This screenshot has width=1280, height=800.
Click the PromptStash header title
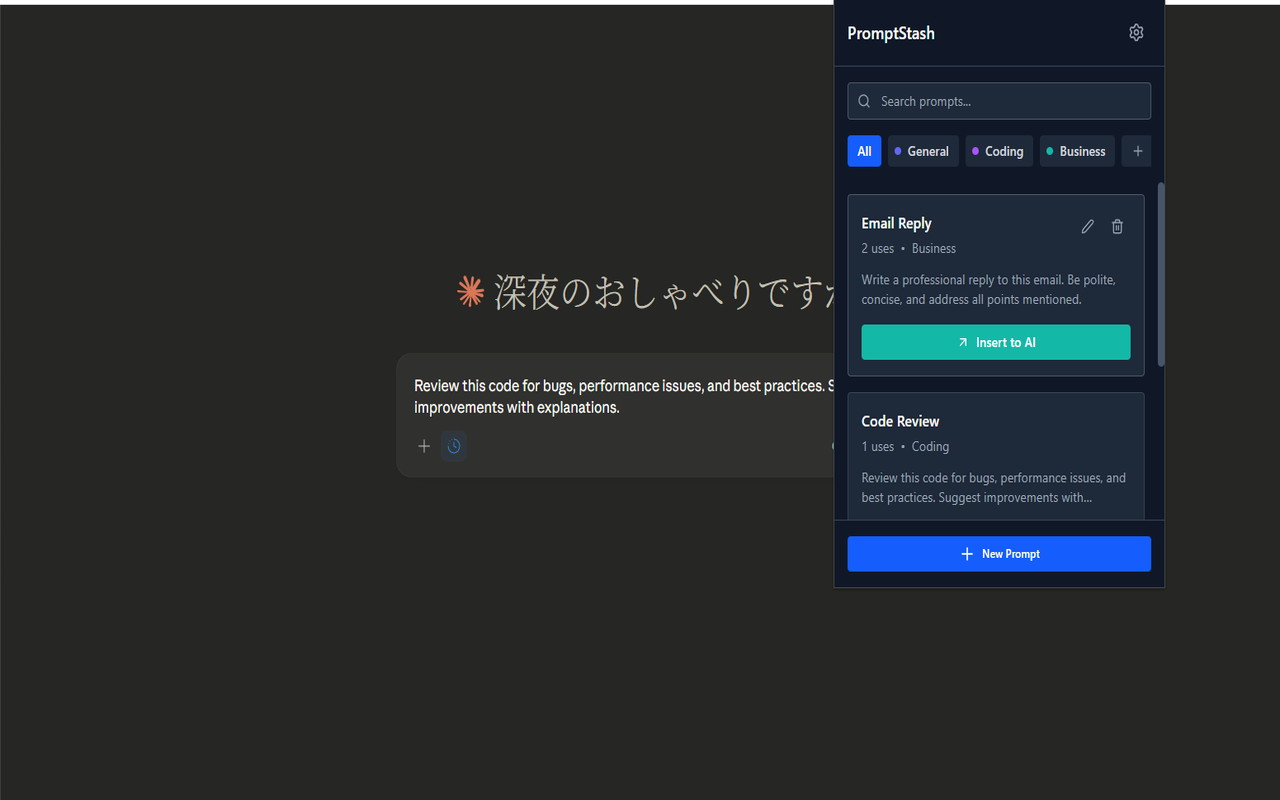[x=890, y=33]
